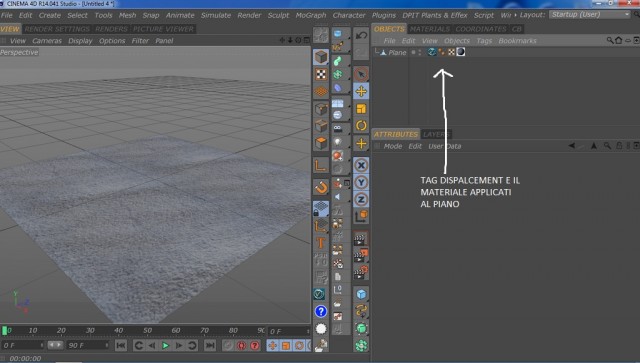Toggle the Y axis lock

click(x=361, y=183)
